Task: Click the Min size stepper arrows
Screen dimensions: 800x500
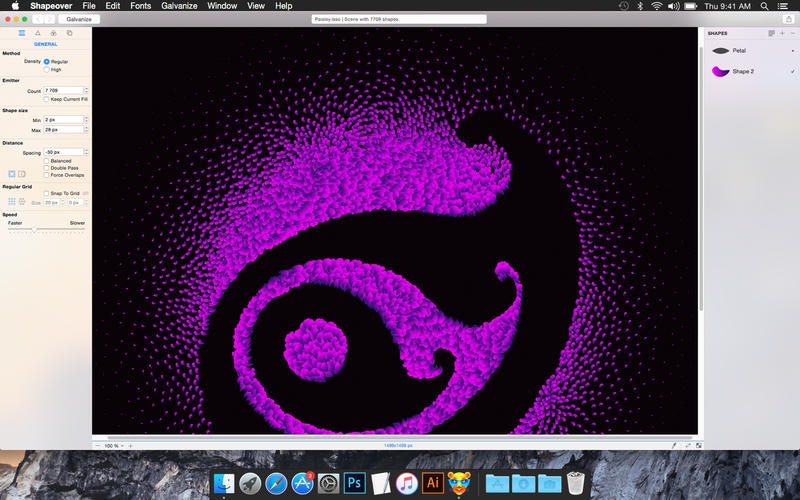Action: coord(86,119)
